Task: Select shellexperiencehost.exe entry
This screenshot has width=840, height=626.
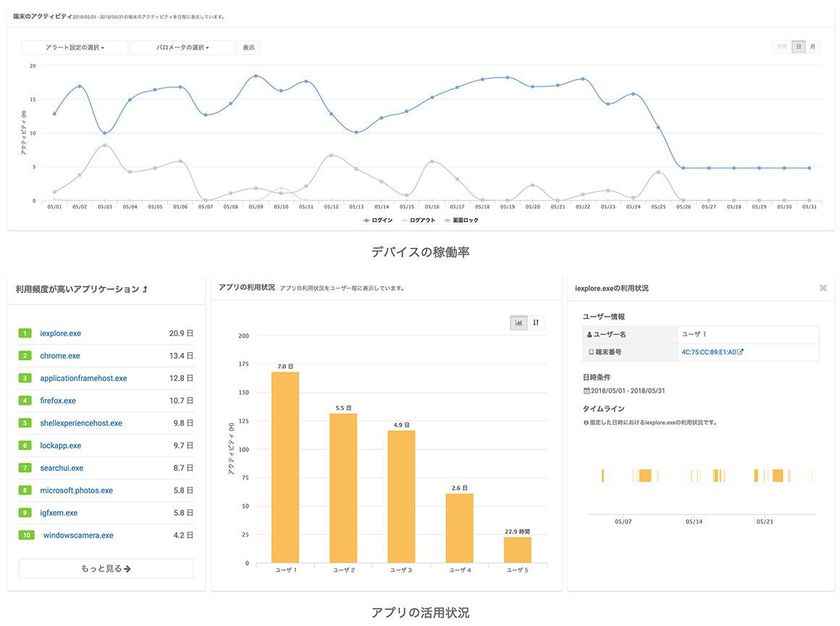Action: [x=81, y=423]
